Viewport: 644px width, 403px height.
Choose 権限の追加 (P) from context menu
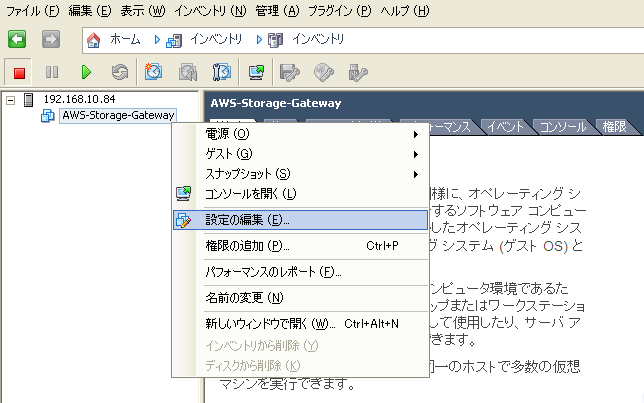pyautogui.click(x=301, y=246)
